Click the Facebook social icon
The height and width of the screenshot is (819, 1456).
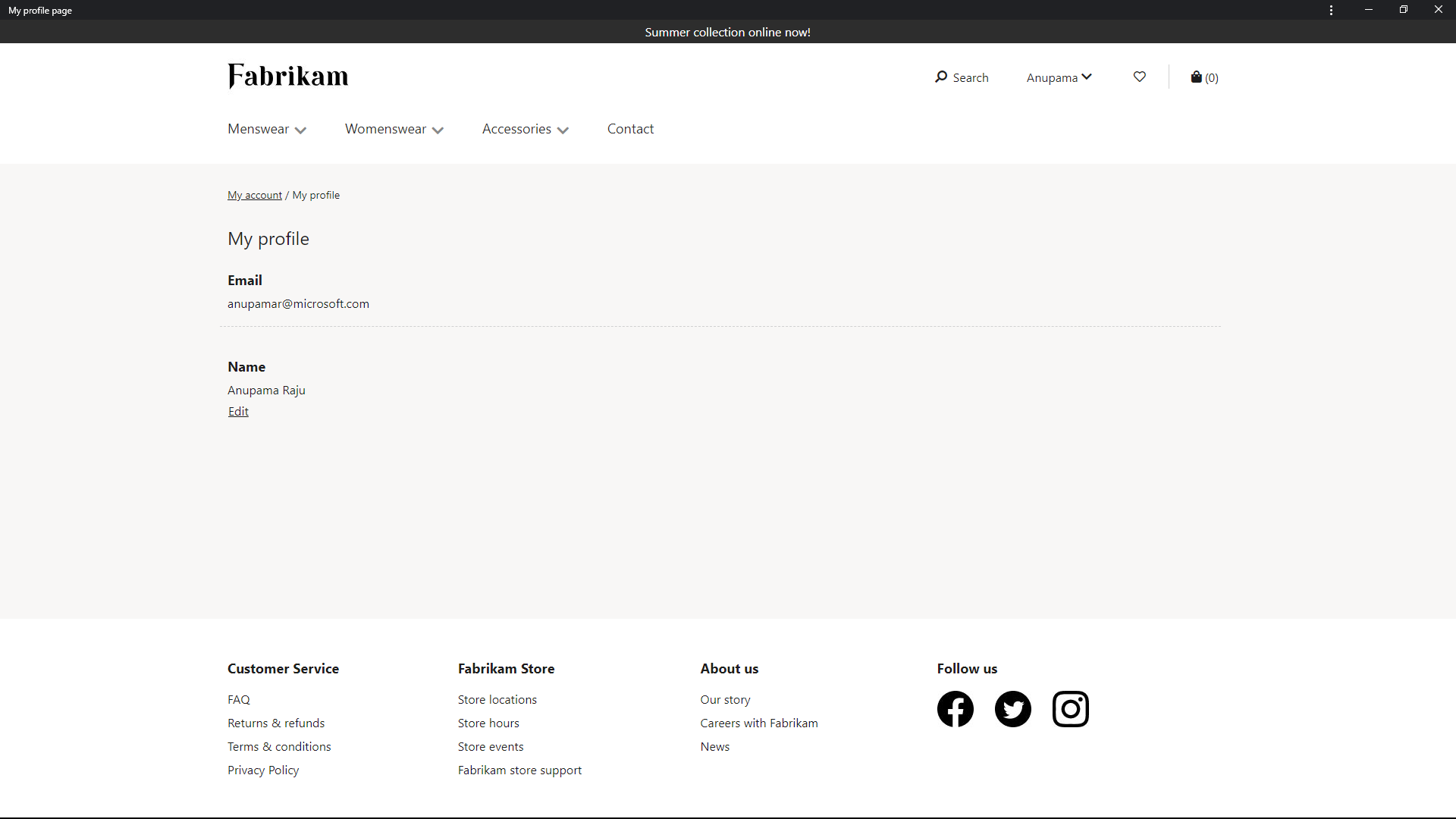pos(955,709)
